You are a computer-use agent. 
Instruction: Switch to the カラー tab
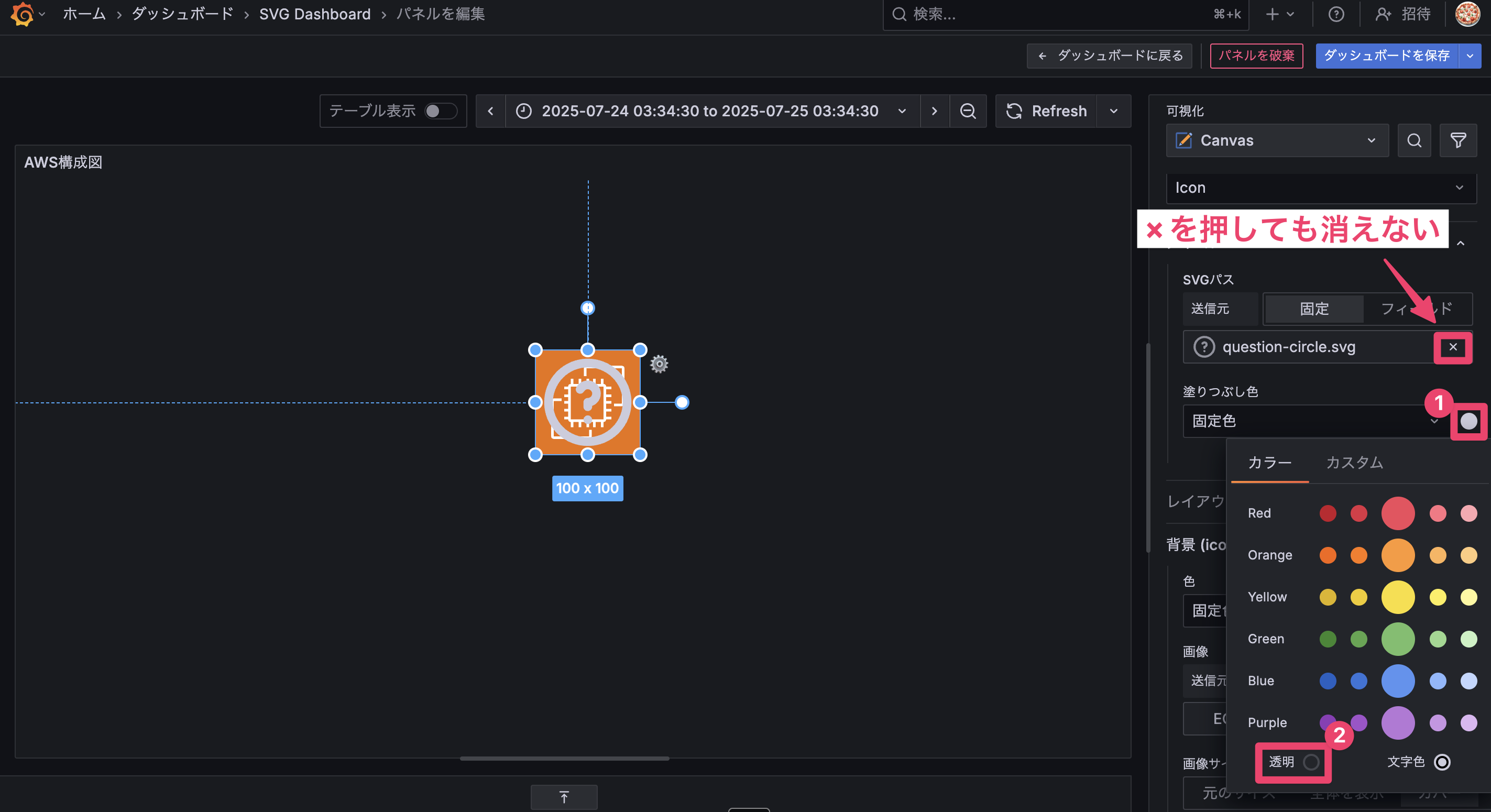click(1269, 463)
